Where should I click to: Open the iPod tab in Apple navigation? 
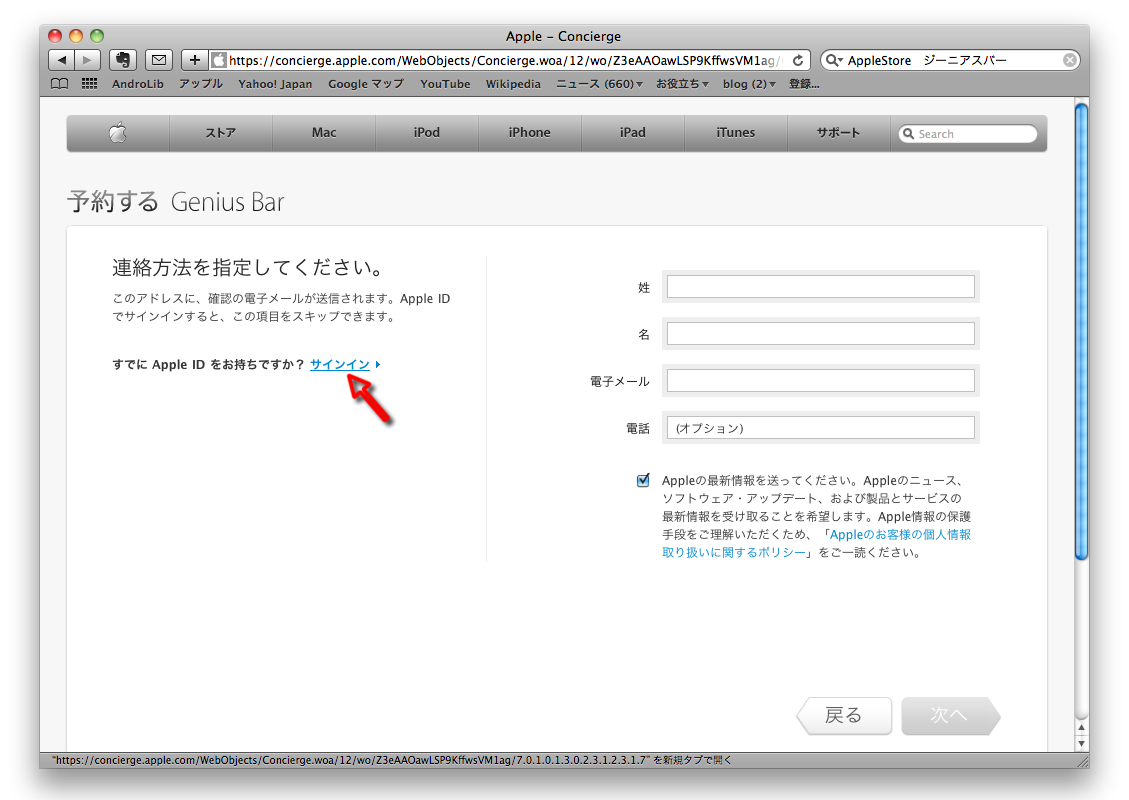[x=427, y=132]
